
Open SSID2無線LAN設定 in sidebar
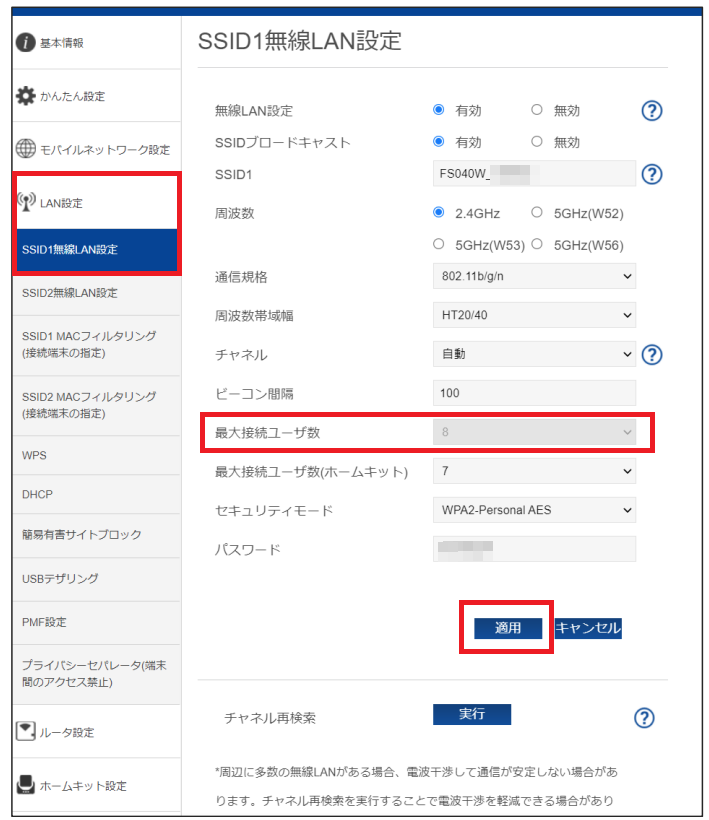(97, 293)
